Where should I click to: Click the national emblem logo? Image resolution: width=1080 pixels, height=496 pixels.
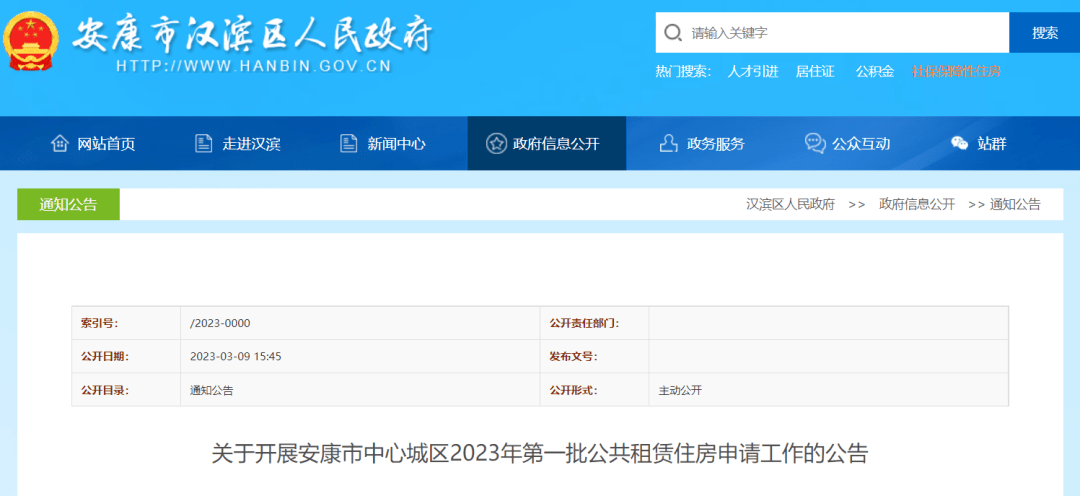30,40
